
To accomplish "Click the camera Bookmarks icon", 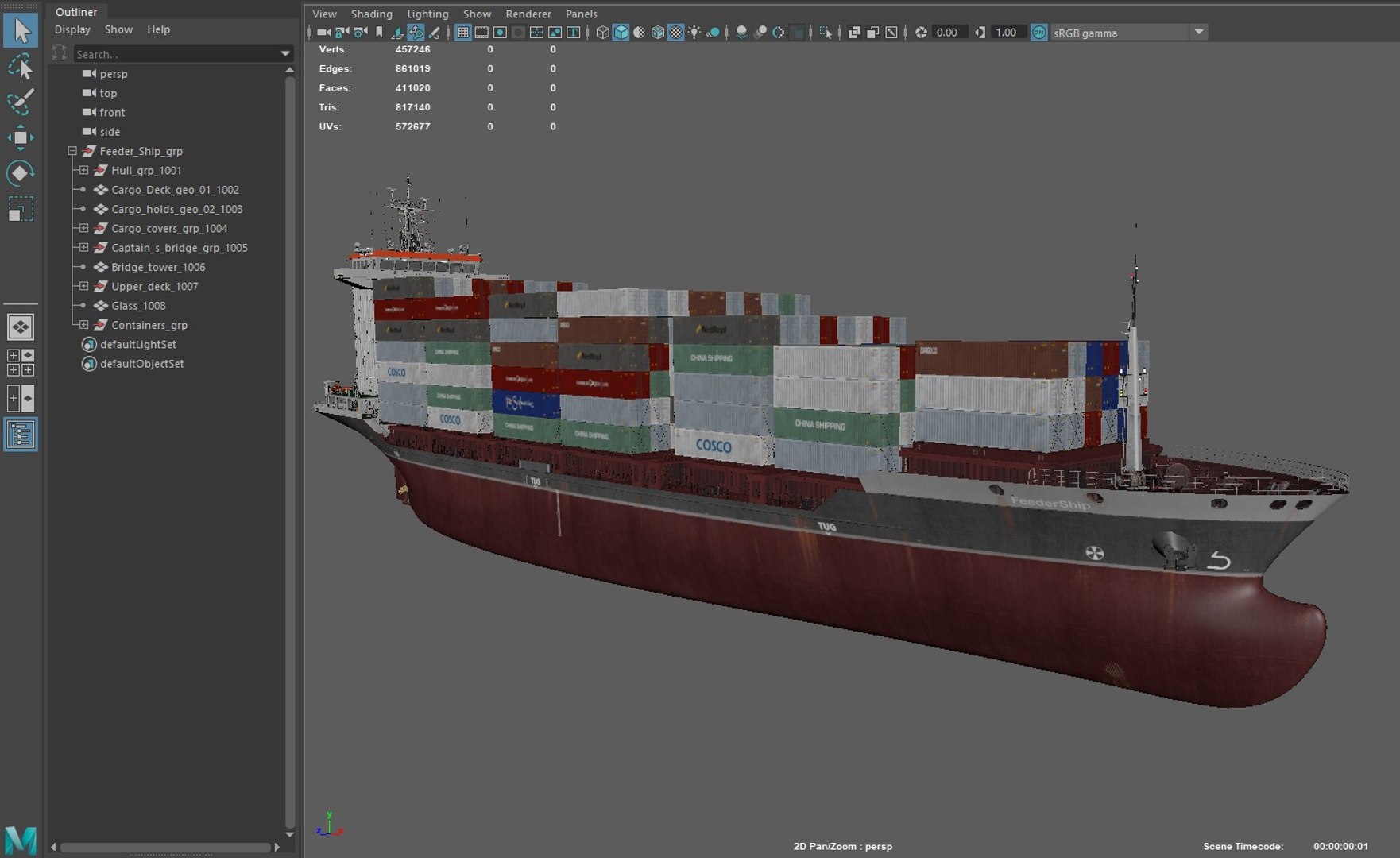I will click(379, 33).
